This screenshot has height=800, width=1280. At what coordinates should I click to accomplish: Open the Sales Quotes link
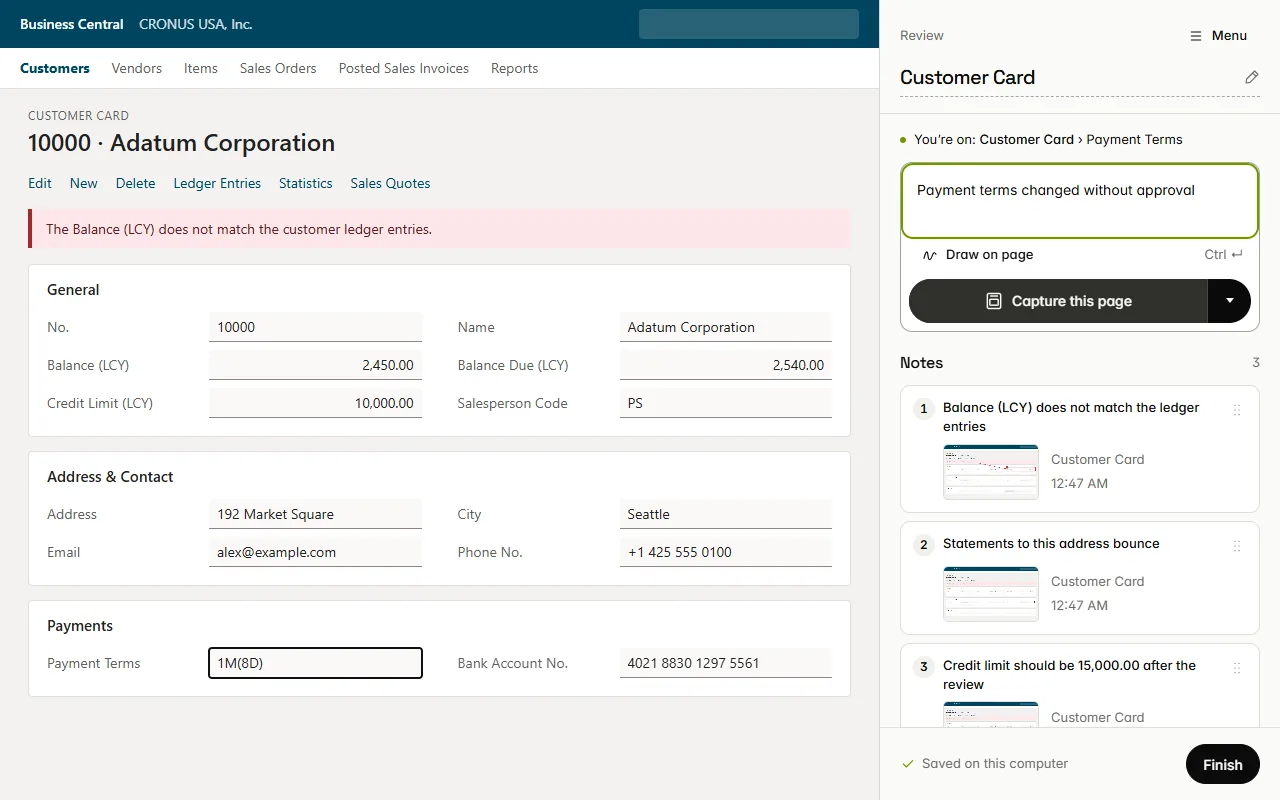390,183
